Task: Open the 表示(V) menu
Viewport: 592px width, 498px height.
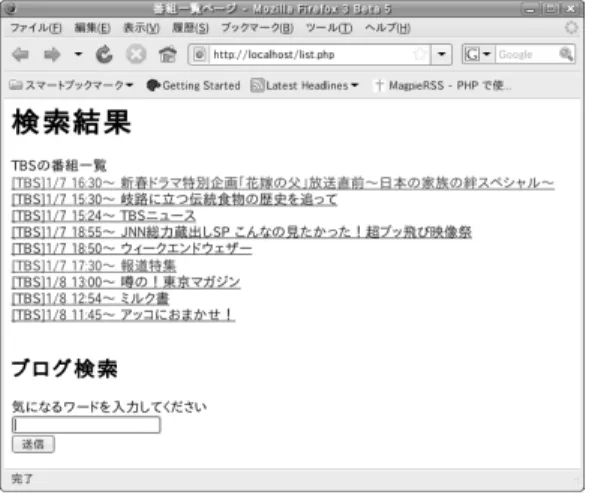Action: 142,28
